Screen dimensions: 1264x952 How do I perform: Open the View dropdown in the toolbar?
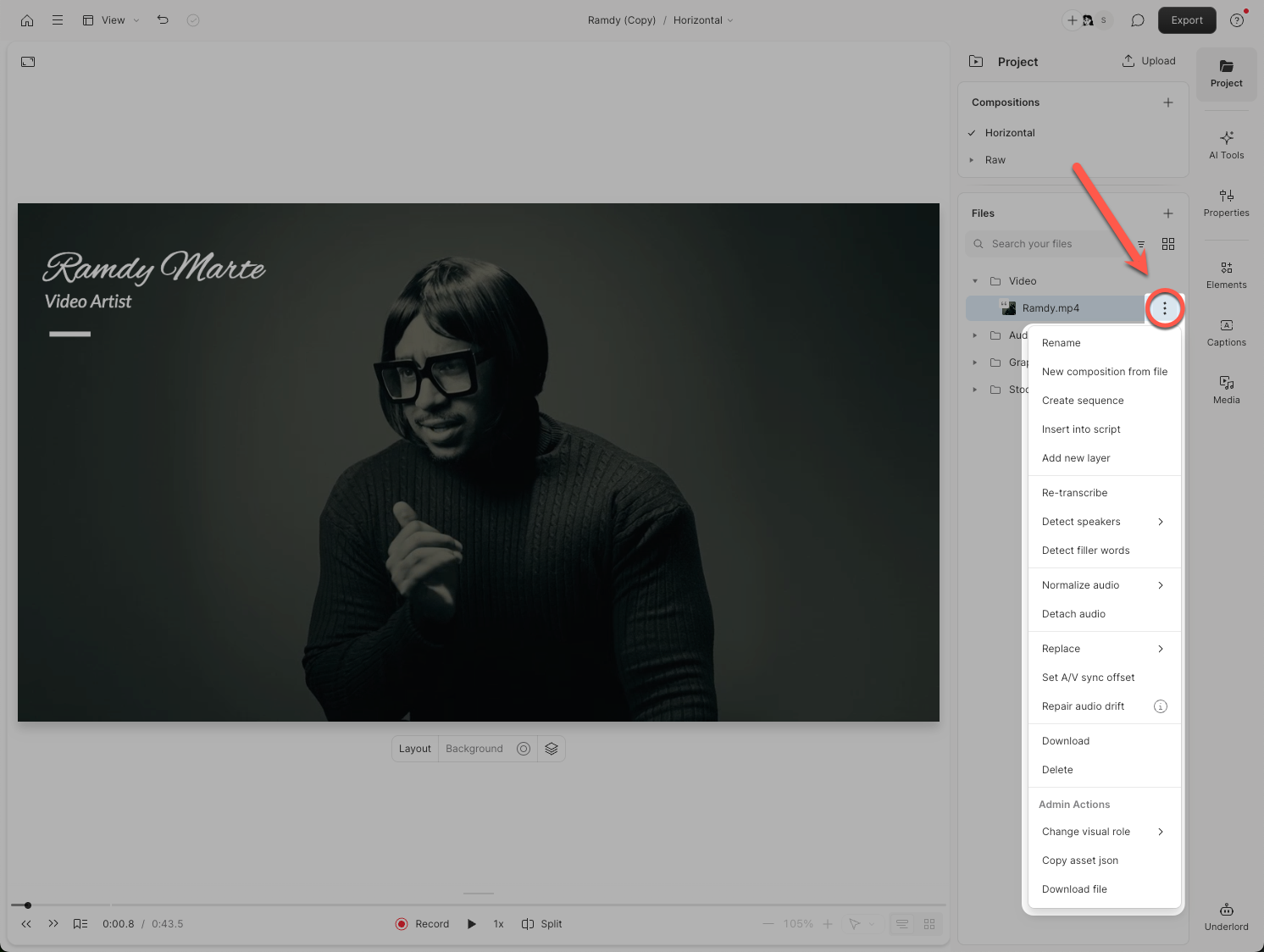coord(111,19)
